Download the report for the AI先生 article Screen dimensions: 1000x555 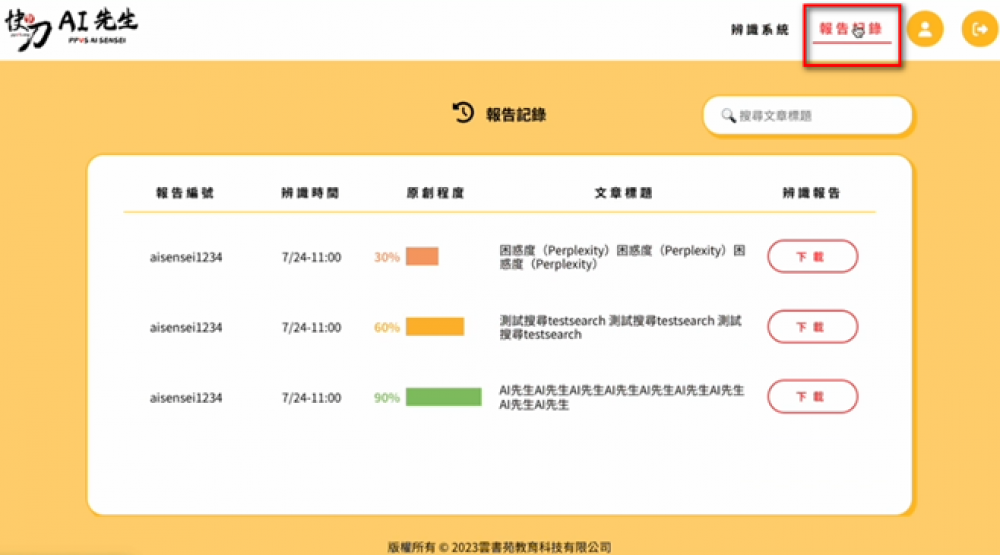[x=812, y=397]
